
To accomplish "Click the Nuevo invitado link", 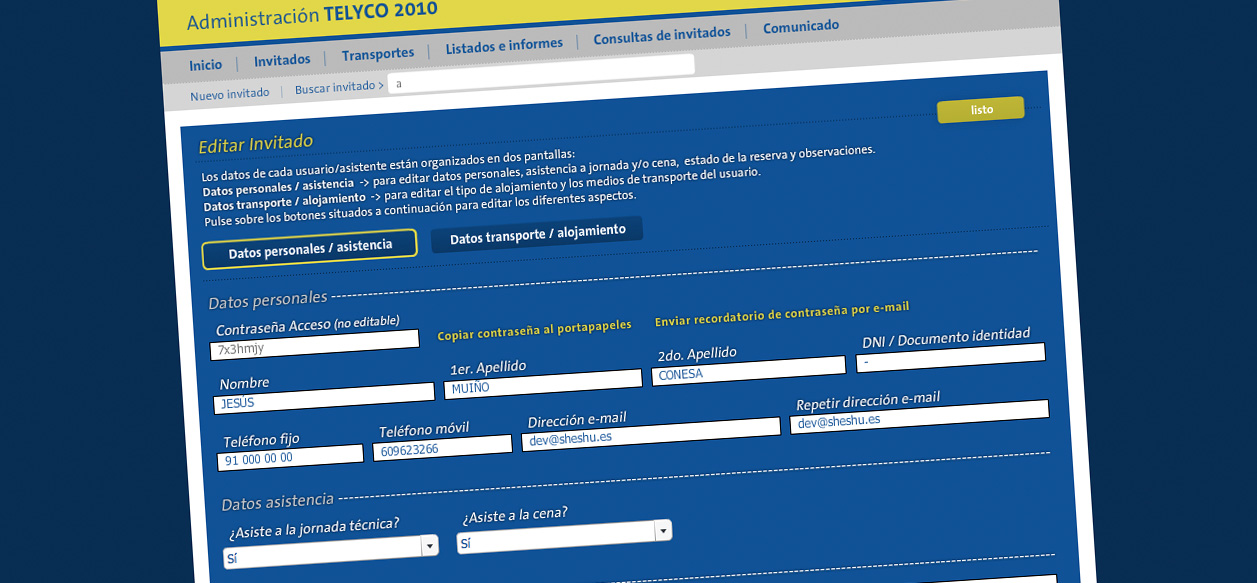I will [x=230, y=93].
